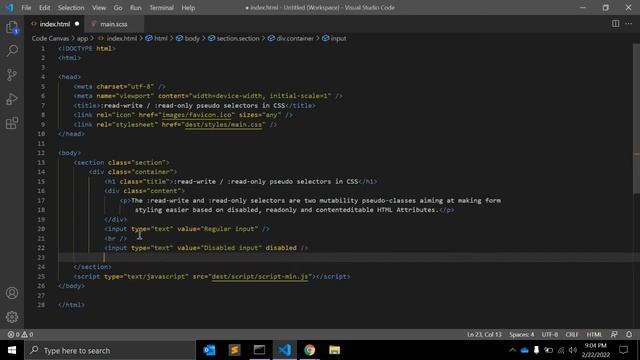The width and height of the screenshot is (640, 360).
Task: Open the Run menu
Action: (136, 8)
